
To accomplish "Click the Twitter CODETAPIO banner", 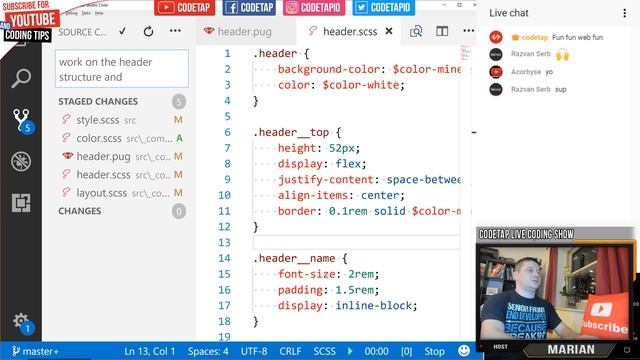I will tap(384, 8).
